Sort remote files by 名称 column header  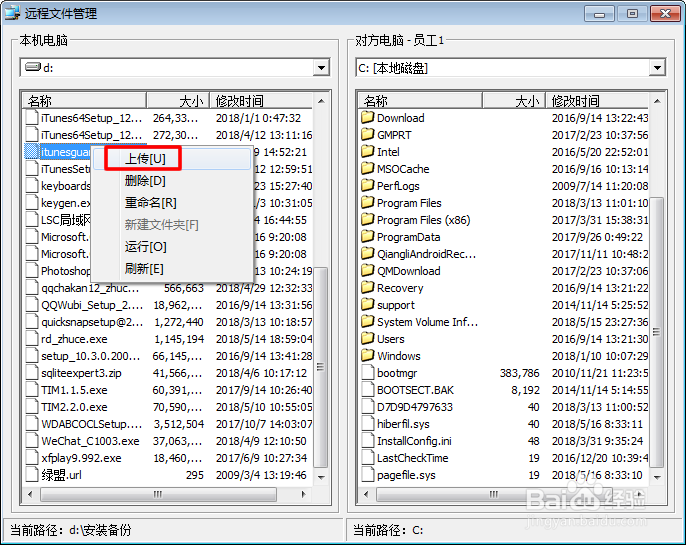(420, 101)
